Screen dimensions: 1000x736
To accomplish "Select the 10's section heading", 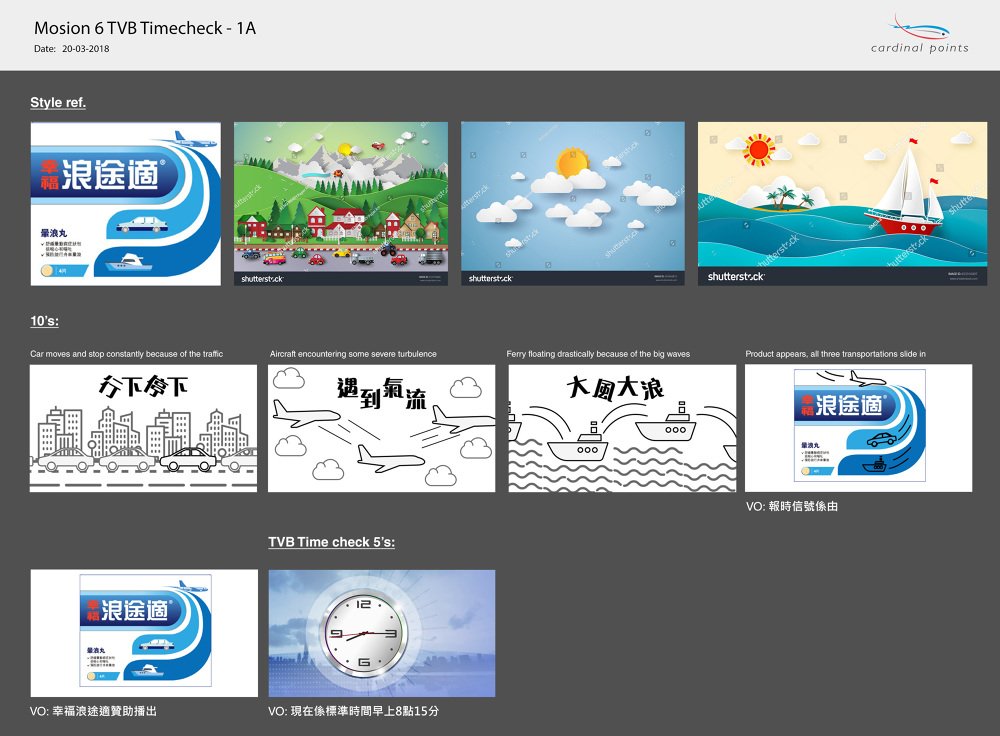I will pyautogui.click(x=45, y=321).
